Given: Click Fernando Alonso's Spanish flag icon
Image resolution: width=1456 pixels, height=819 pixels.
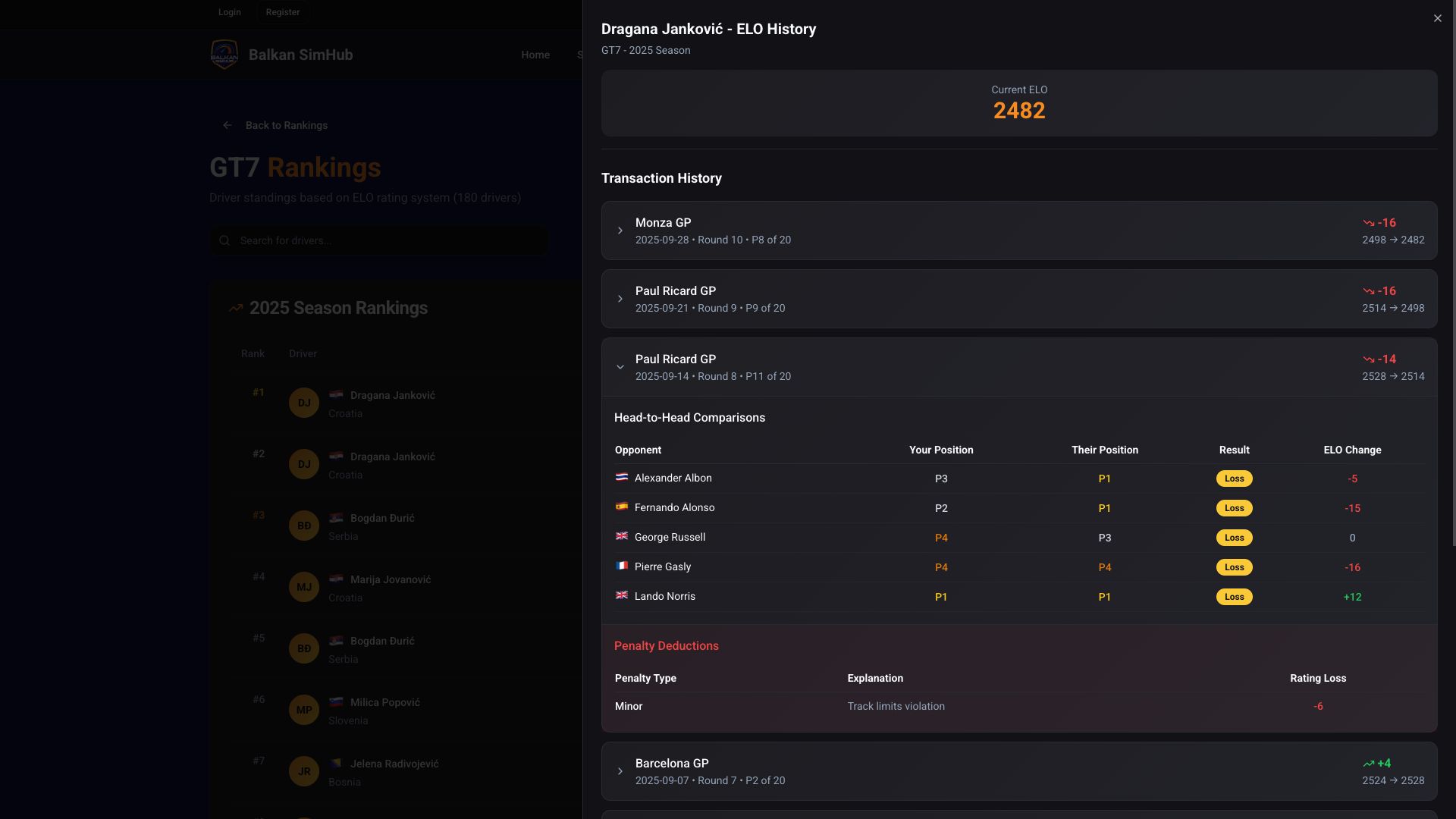Looking at the screenshot, I should point(621,507).
